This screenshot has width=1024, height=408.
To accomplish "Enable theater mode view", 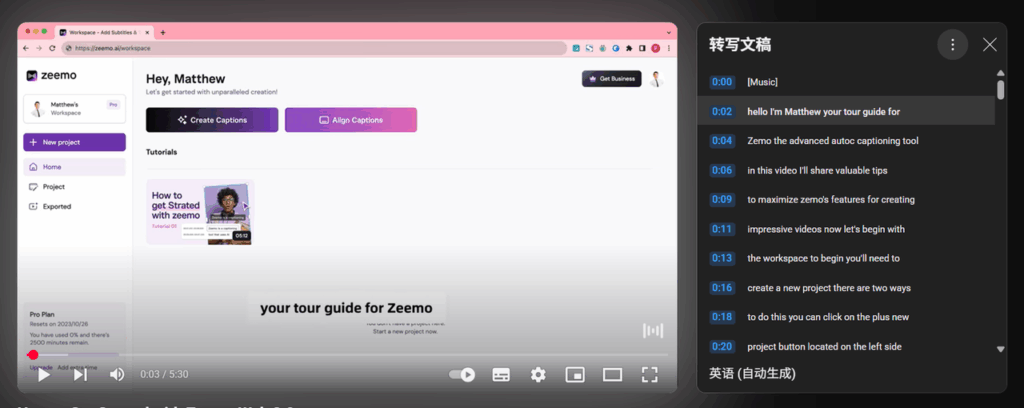I will point(612,375).
